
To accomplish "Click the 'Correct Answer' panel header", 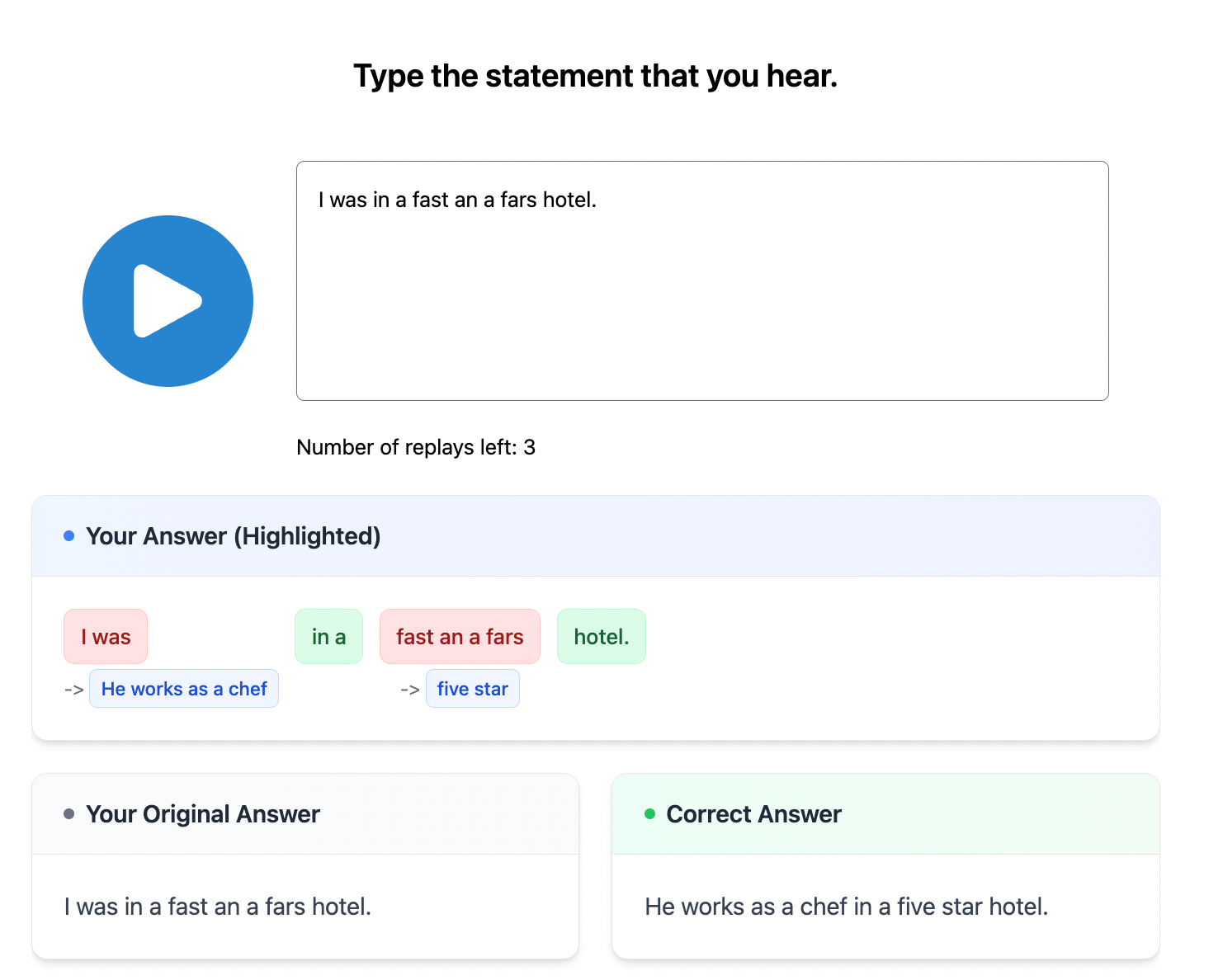I will point(753,814).
